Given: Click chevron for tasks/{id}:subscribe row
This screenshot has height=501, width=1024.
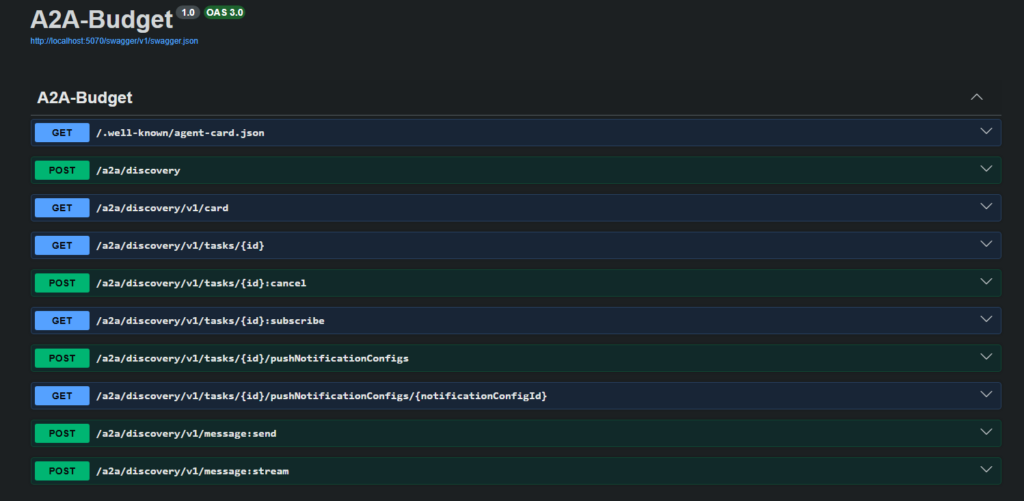Looking at the screenshot, I should click(x=986, y=320).
